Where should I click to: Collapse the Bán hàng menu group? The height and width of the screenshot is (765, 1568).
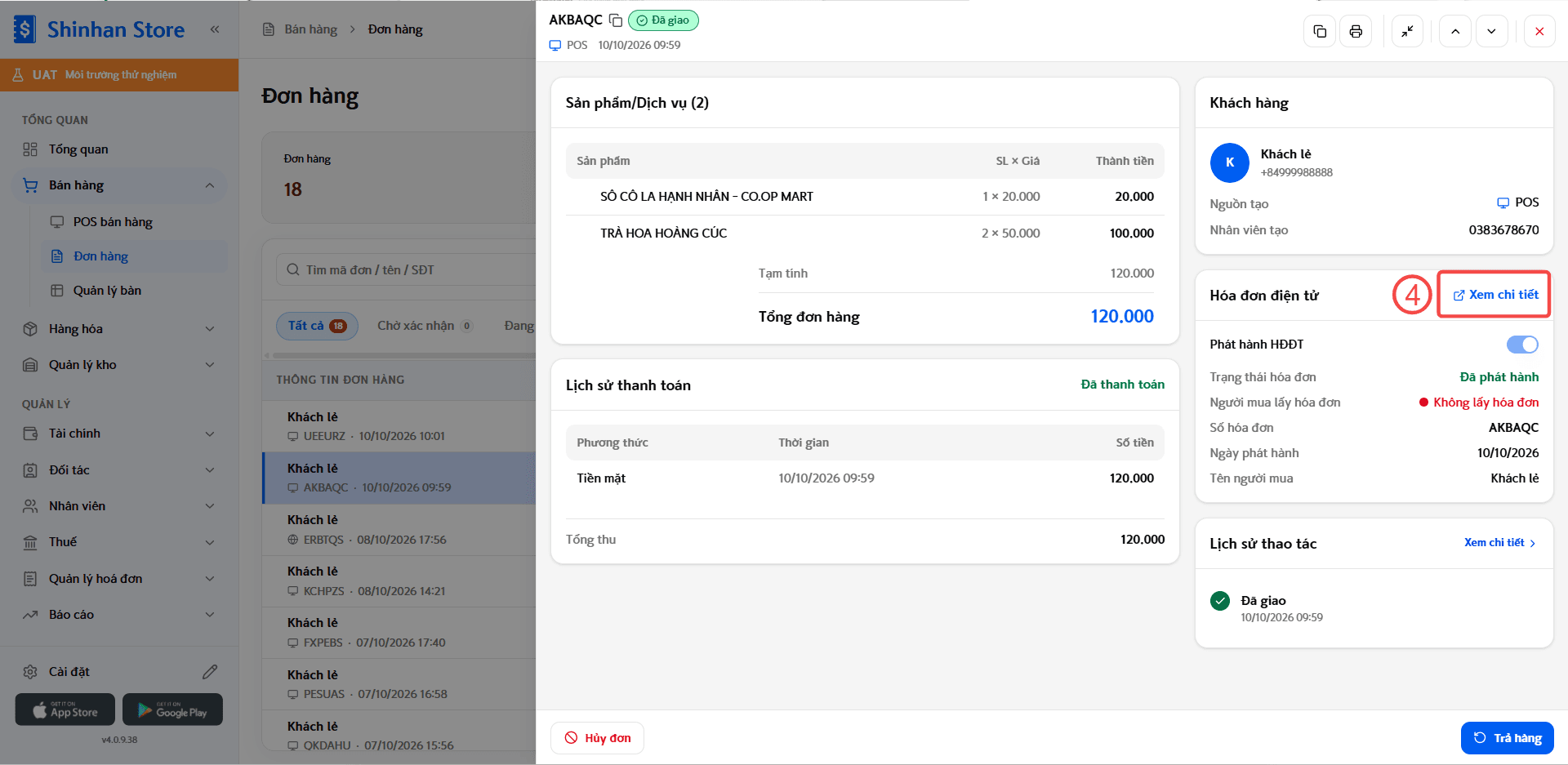point(210,185)
